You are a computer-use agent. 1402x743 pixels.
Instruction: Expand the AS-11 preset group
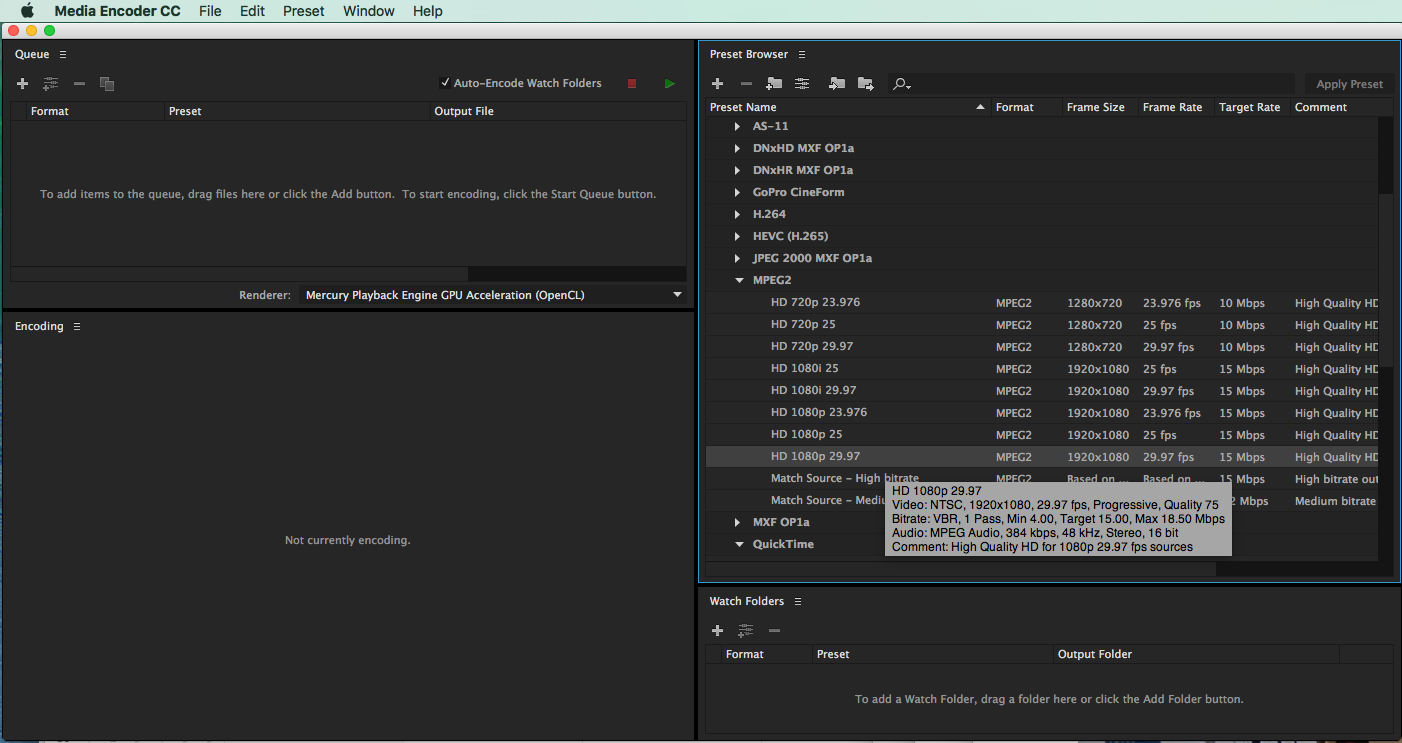[x=737, y=126]
